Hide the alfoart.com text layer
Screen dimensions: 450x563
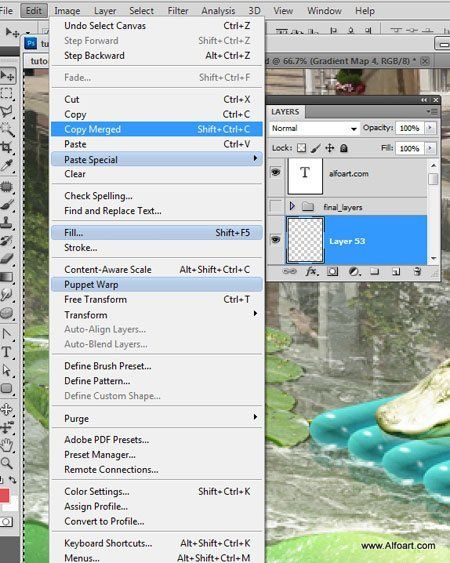pyautogui.click(x=275, y=173)
